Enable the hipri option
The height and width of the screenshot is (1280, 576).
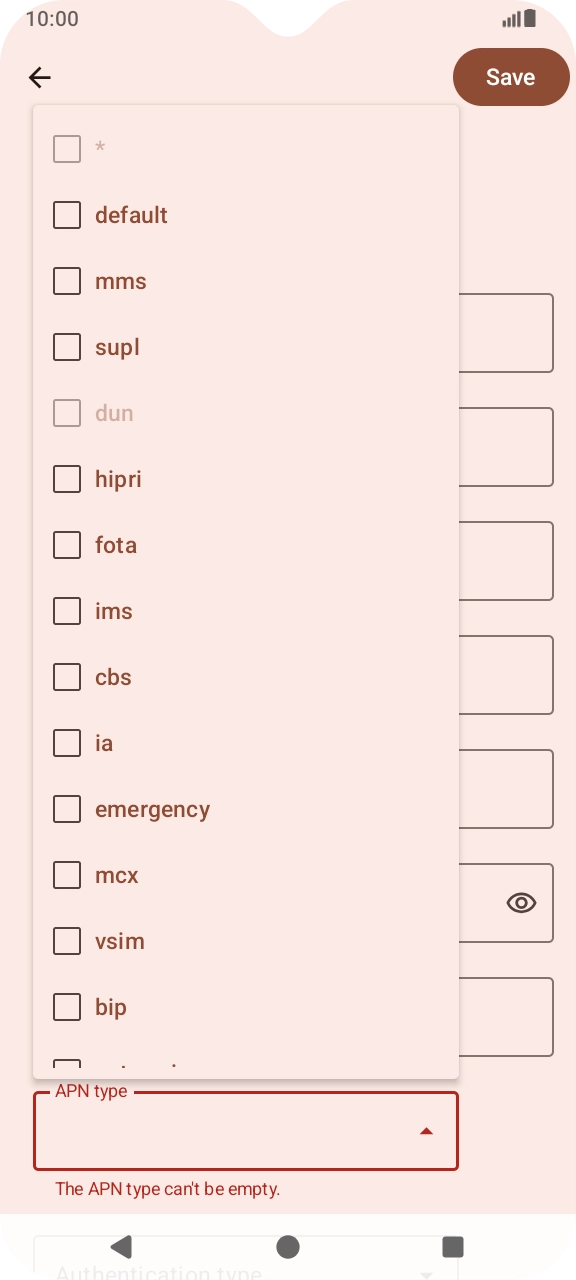pyautogui.click(x=66, y=479)
